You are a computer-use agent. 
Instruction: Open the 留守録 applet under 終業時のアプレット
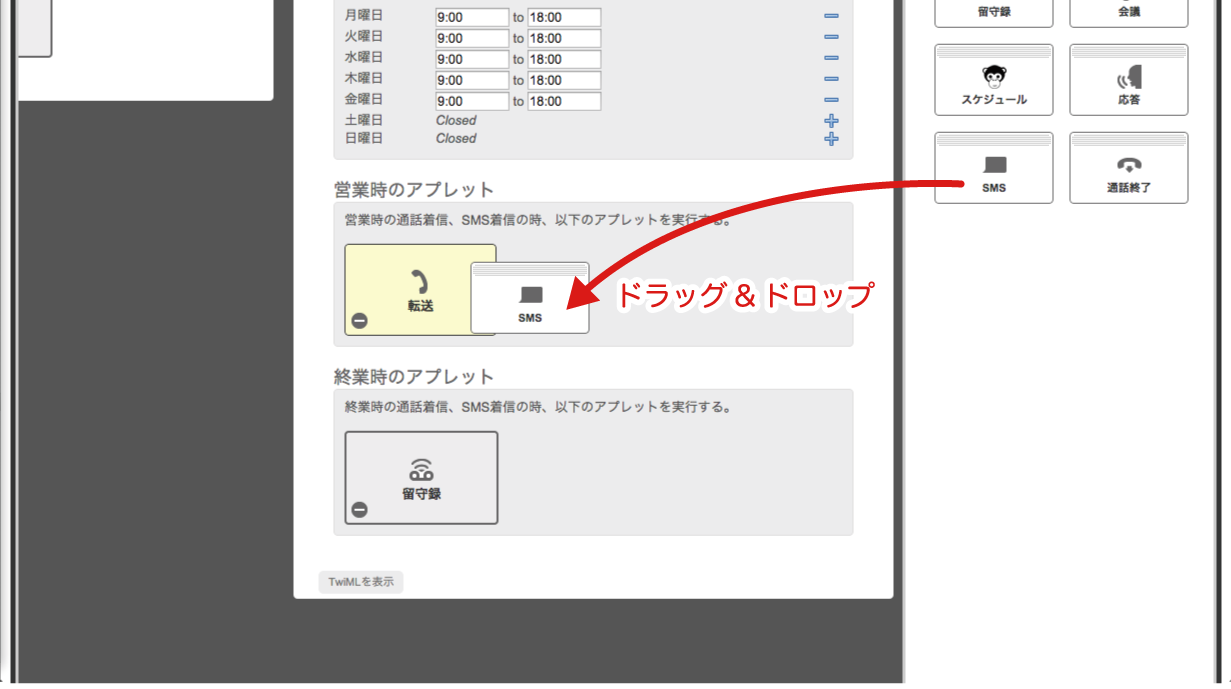point(421,478)
